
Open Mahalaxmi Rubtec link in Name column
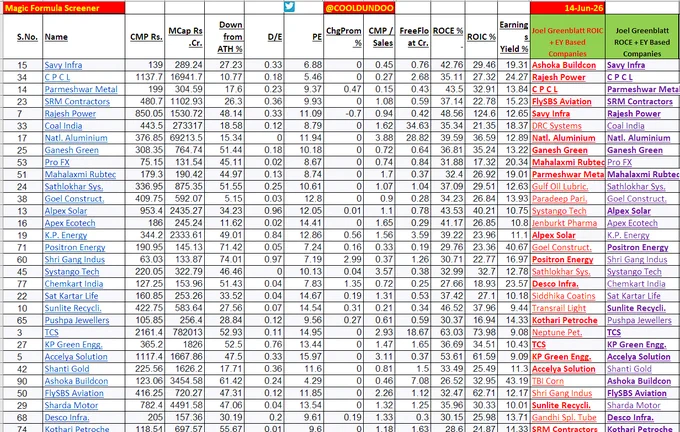pos(80,174)
